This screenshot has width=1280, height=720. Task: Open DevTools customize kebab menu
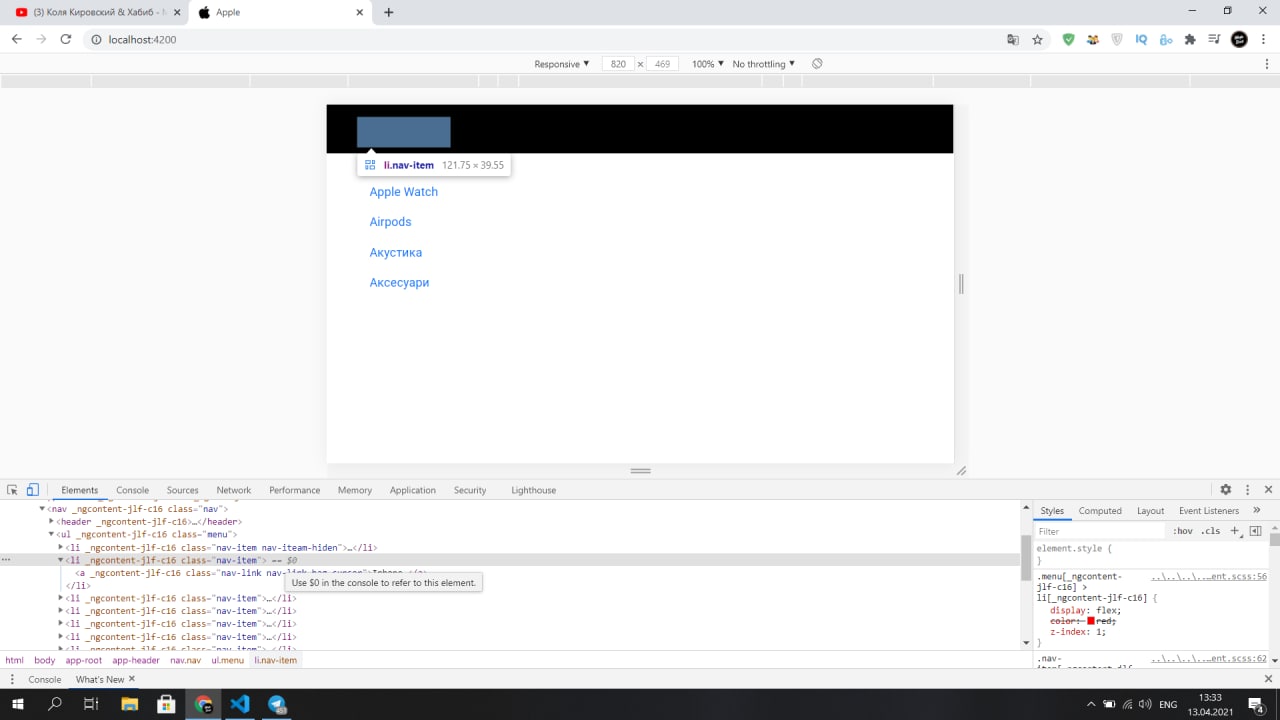(1247, 490)
